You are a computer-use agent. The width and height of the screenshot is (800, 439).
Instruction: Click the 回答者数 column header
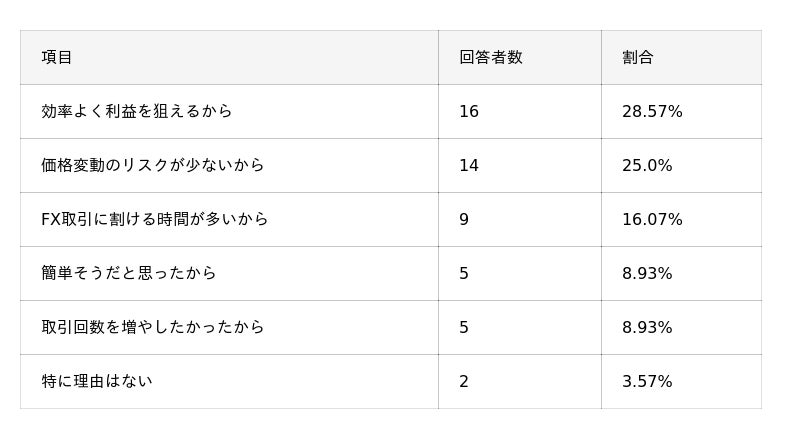tap(490, 57)
